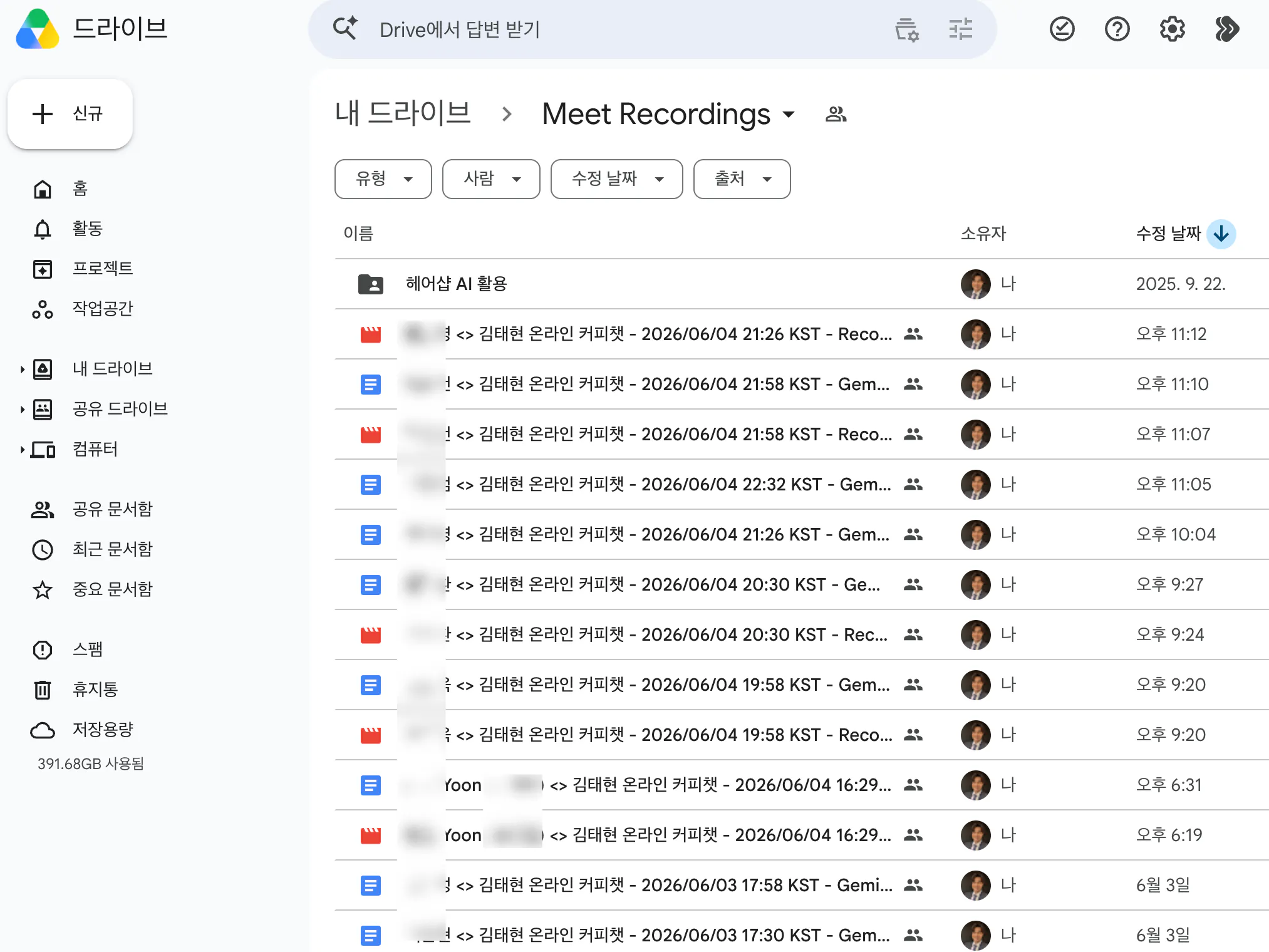The width and height of the screenshot is (1269, 952).
Task: Select 내 드라이브 in sidebar
Action: (x=112, y=369)
